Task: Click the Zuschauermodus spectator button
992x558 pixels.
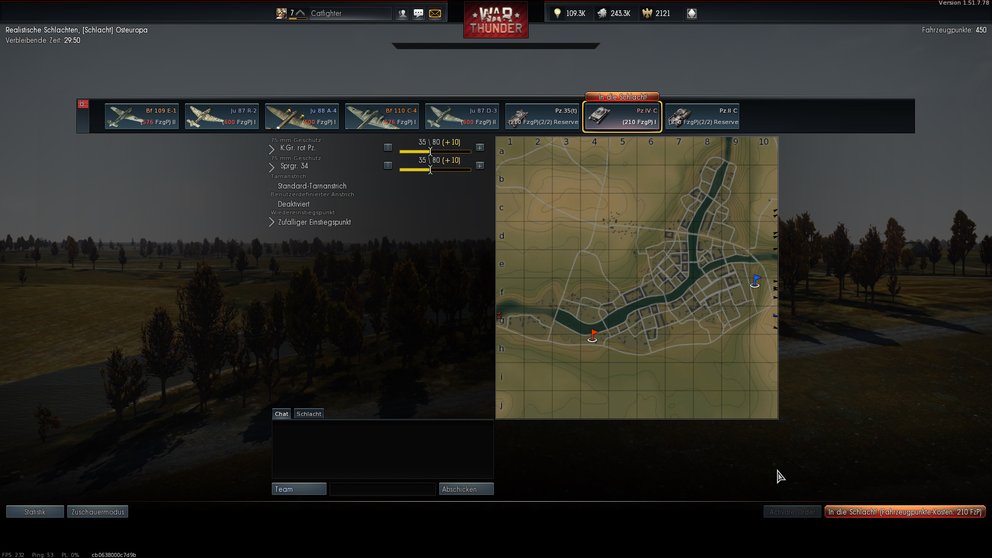Action: (x=97, y=512)
